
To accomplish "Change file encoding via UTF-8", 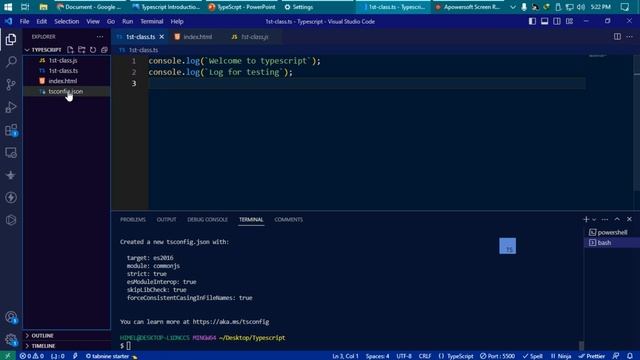I will click(404, 356).
